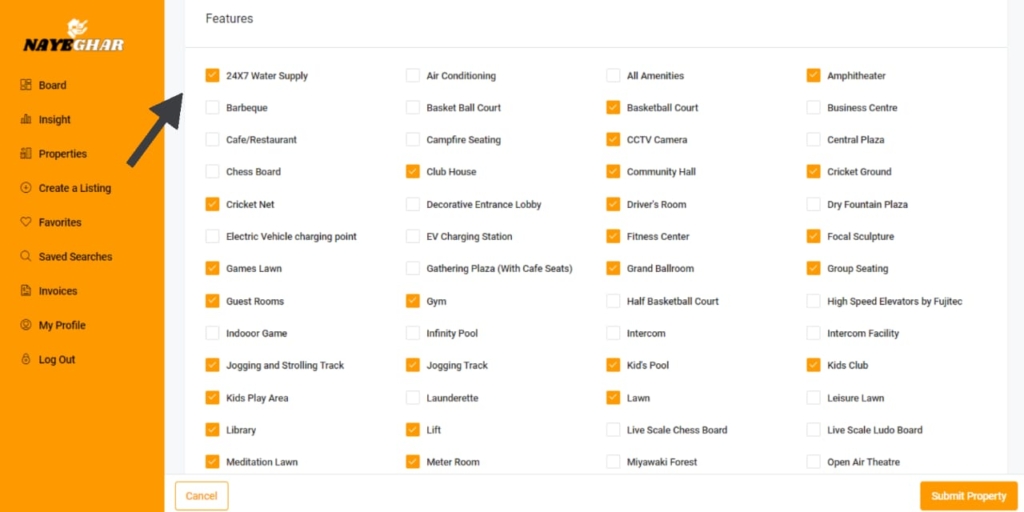Click the Log Out link
1024x512 pixels.
[57, 359]
